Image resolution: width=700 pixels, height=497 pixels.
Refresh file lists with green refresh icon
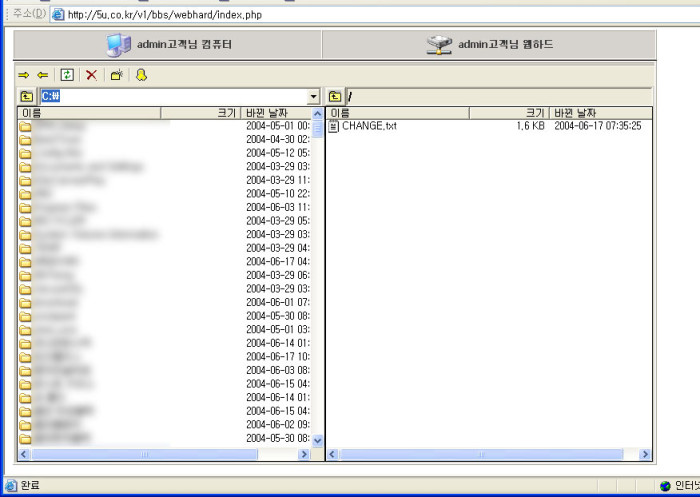tap(67, 75)
